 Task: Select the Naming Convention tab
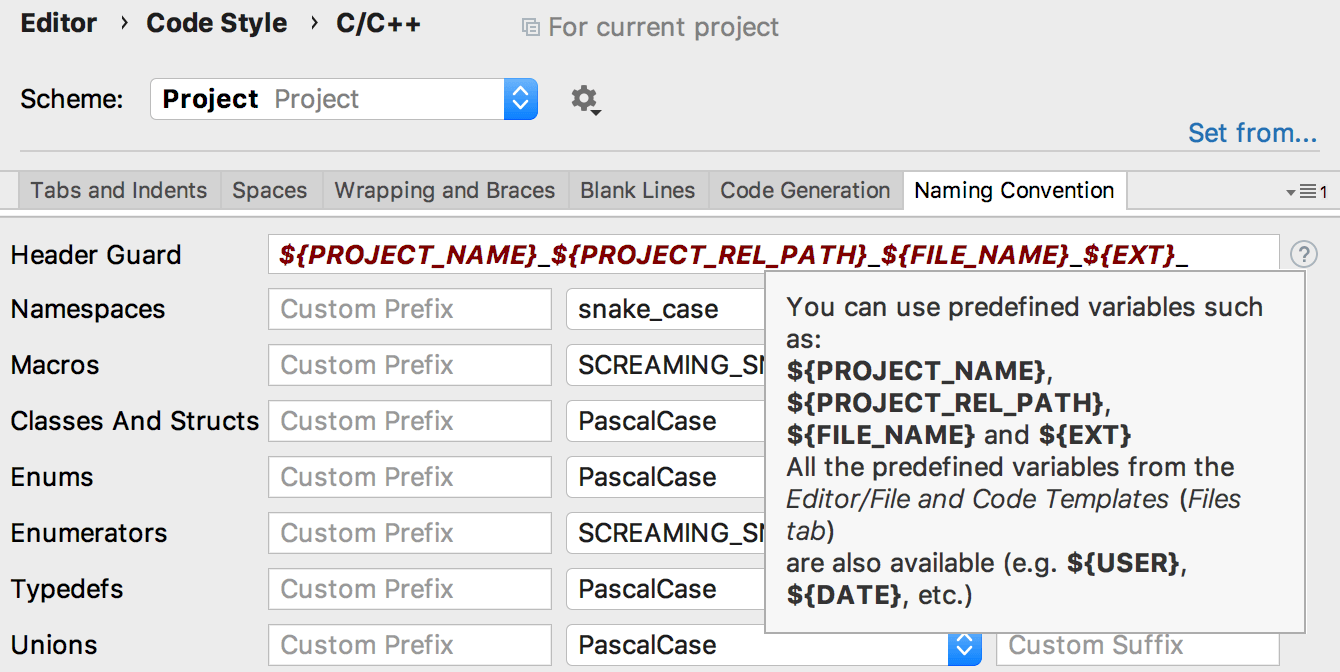(1014, 190)
